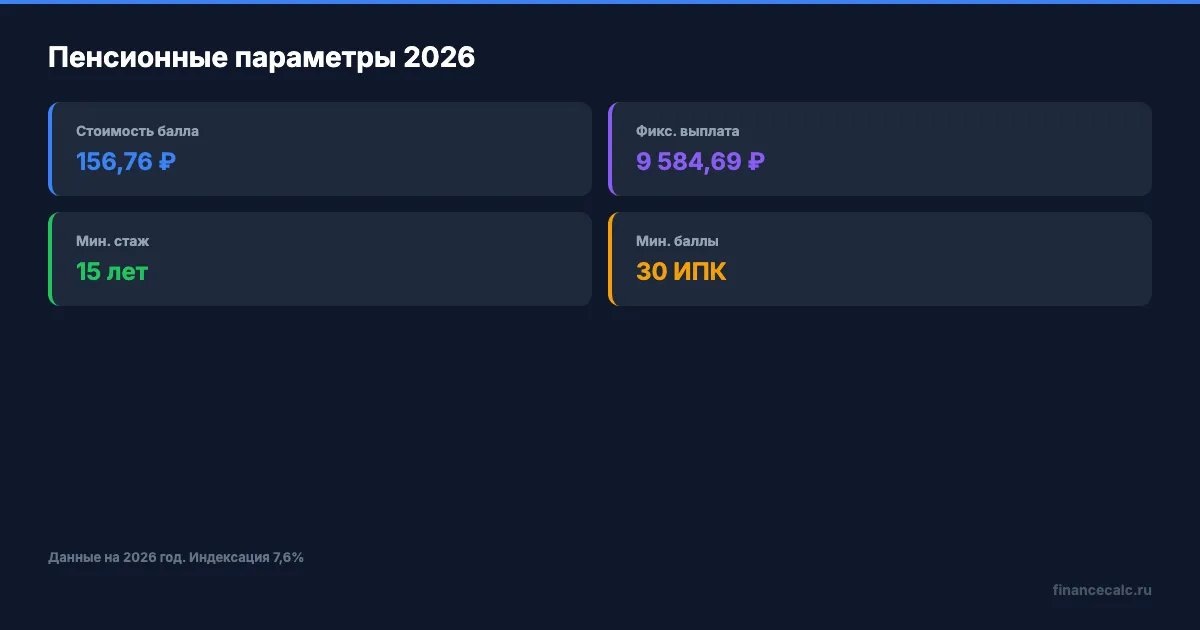Viewport: 1200px width, 630px height.
Task: Click the orange accent bar on the Мин. баллы card
Action: tap(610, 259)
